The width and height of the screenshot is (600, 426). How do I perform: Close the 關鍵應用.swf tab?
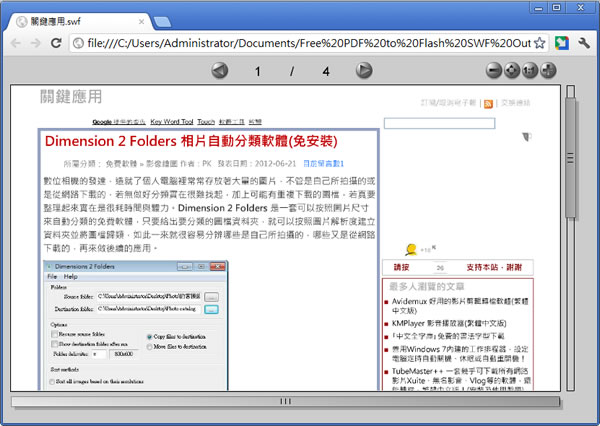tap(141, 21)
